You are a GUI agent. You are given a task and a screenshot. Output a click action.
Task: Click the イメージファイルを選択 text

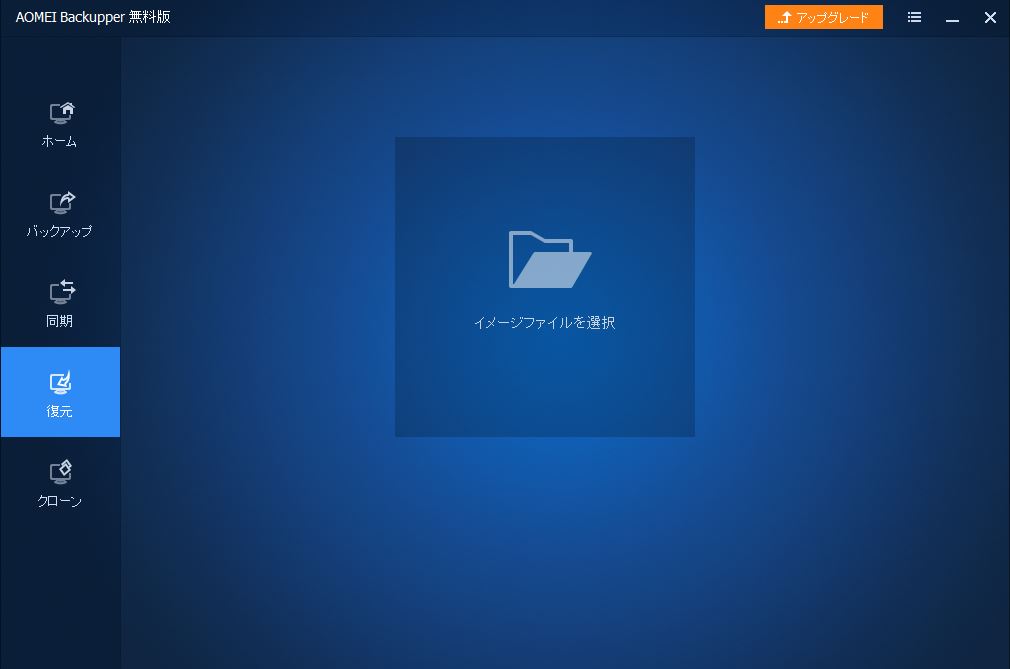[544, 323]
